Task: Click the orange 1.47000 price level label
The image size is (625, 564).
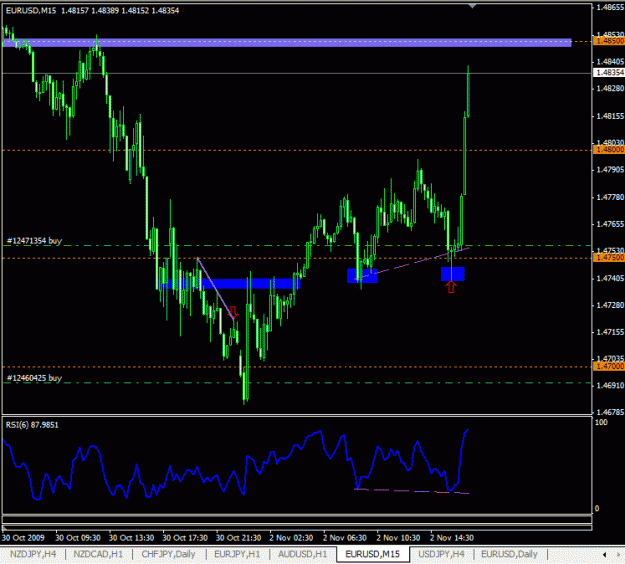Action: (x=609, y=366)
